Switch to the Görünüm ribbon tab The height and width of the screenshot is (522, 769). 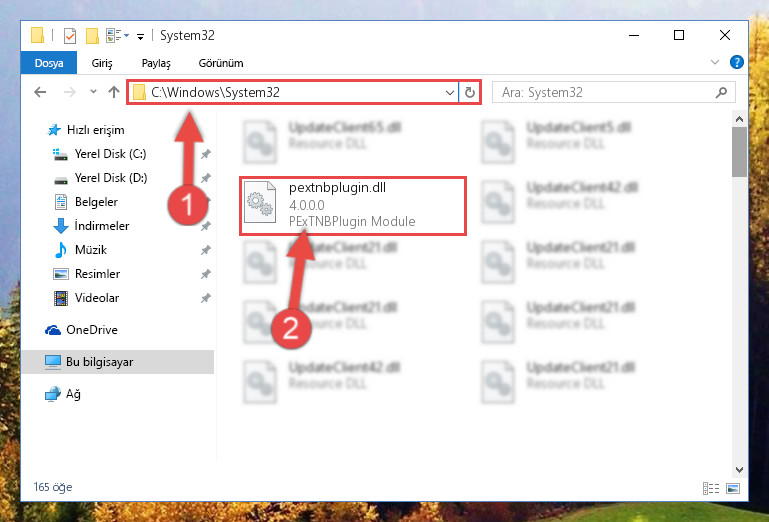pos(221,63)
